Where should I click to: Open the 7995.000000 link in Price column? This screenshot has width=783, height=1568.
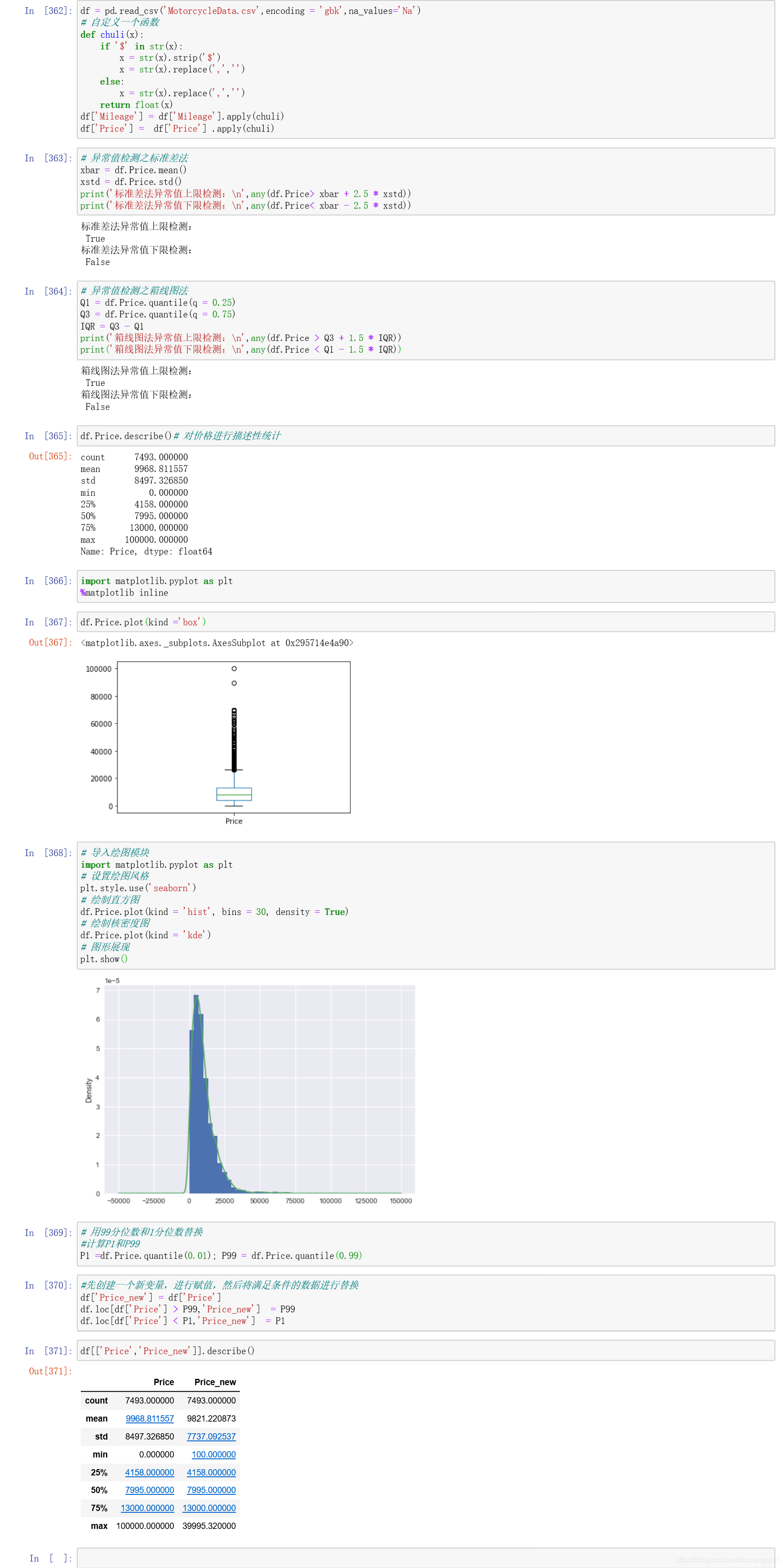coord(150,1490)
